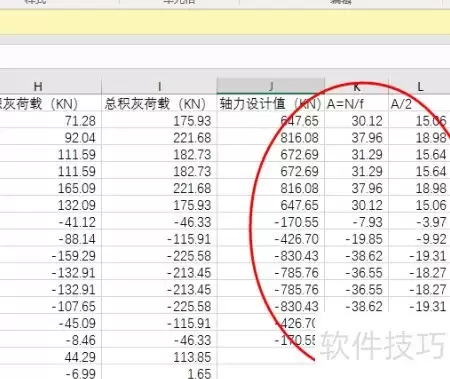Click cell containing 92.04
This screenshot has width=450, height=379.
pyautogui.click(x=51, y=137)
